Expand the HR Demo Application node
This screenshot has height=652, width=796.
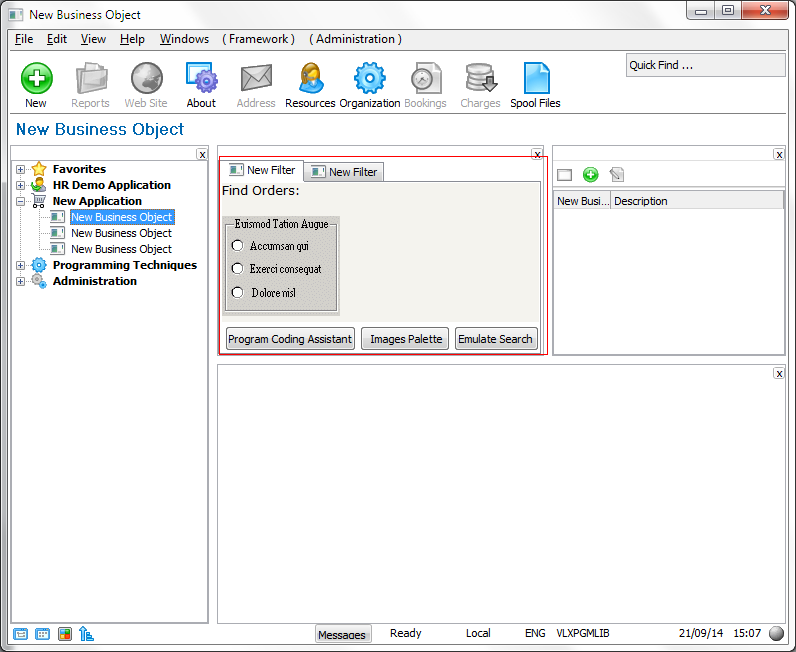(20, 185)
